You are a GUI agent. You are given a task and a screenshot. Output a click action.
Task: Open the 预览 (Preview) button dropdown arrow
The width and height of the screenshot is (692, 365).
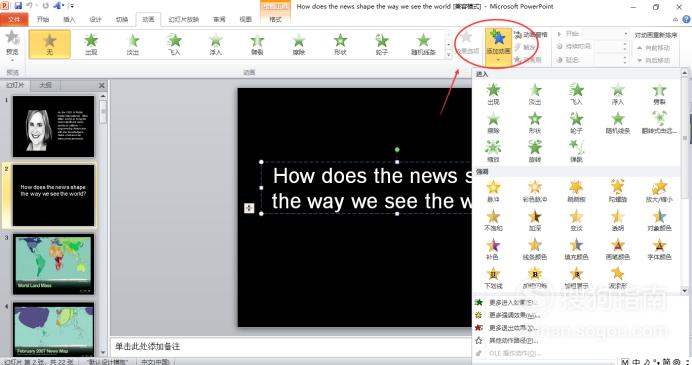(x=12, y=59)
